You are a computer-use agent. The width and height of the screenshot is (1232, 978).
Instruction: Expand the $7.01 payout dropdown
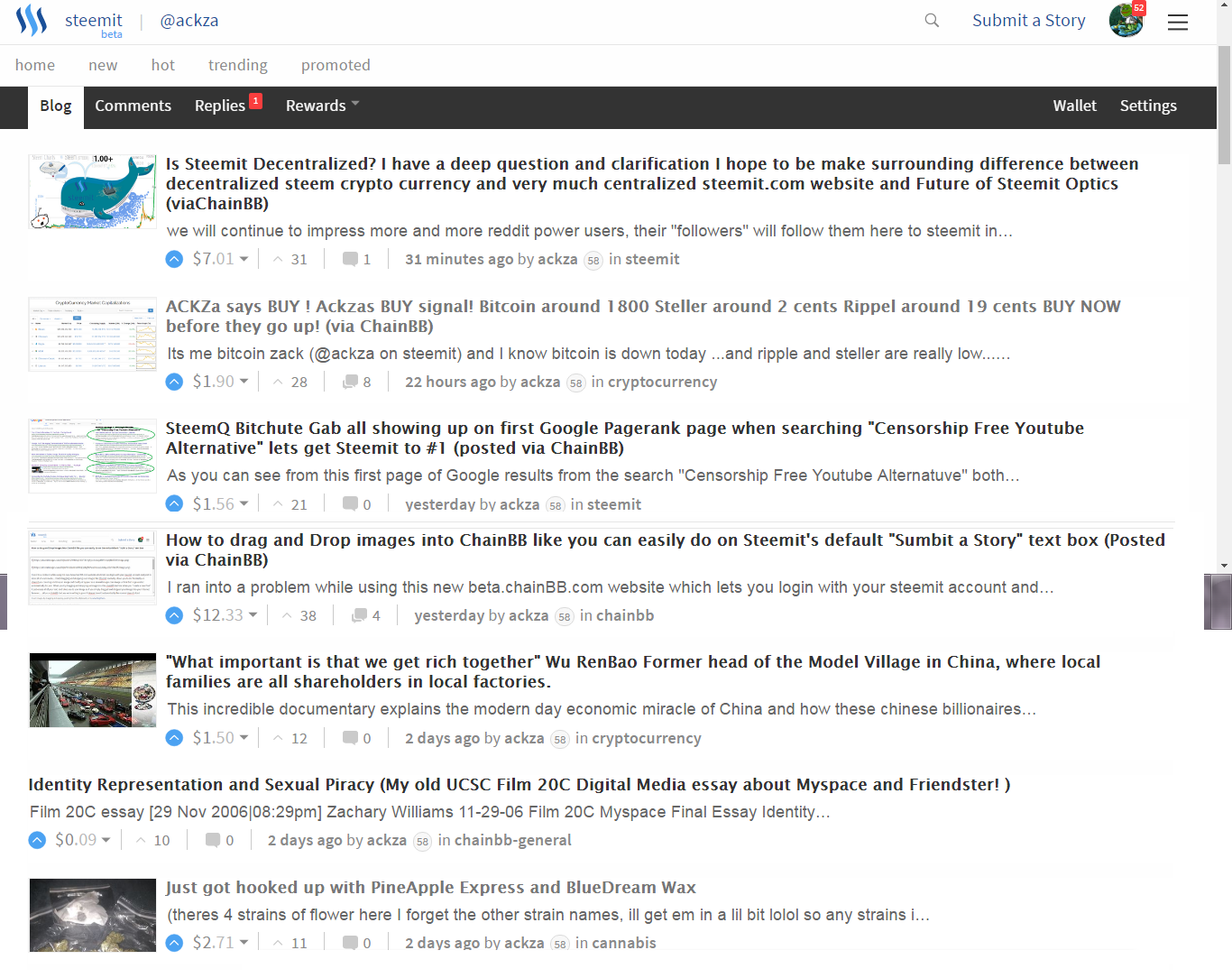(220, 259)
